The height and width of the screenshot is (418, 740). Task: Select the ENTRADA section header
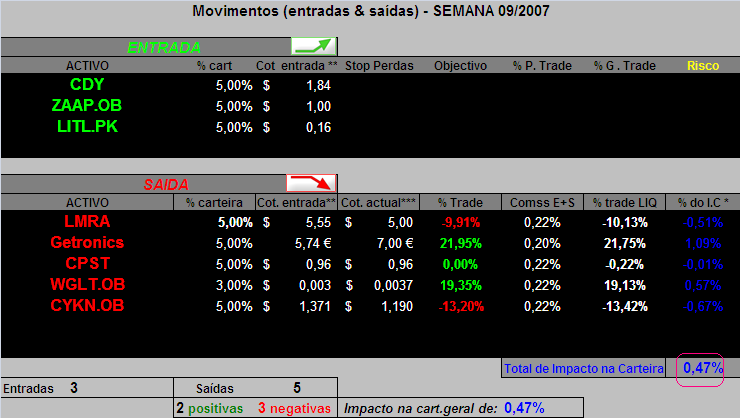164,48
